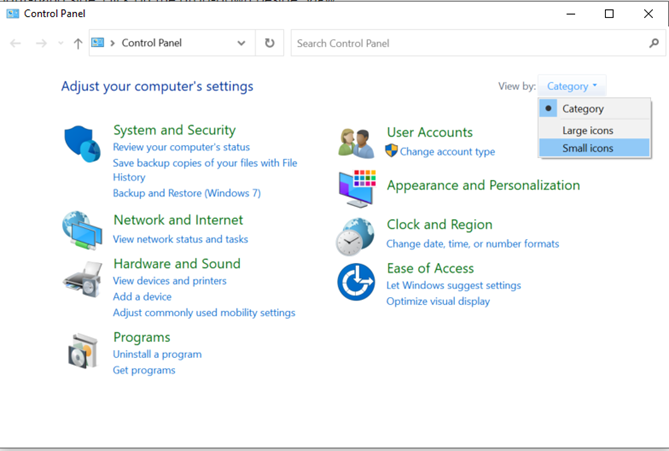Open Clock and Region category
The image size is (669, 451).
point(439,225)
